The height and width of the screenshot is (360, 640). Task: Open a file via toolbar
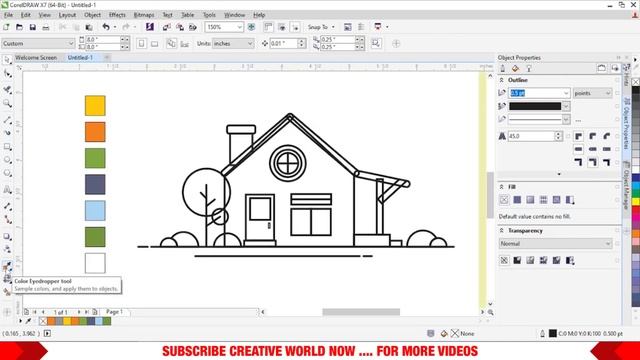pos(19,27)
